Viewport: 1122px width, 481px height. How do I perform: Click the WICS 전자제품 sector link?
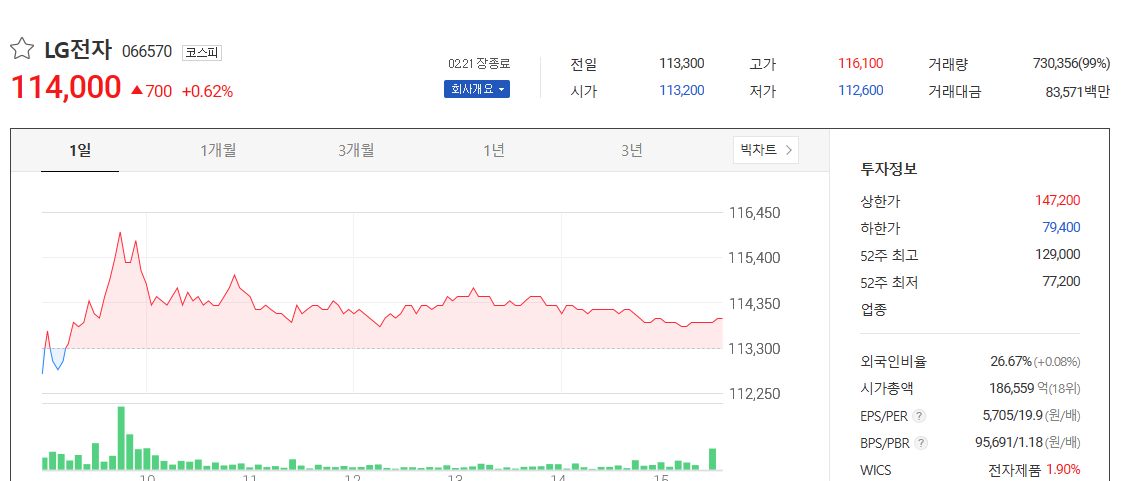(1014, 470)
